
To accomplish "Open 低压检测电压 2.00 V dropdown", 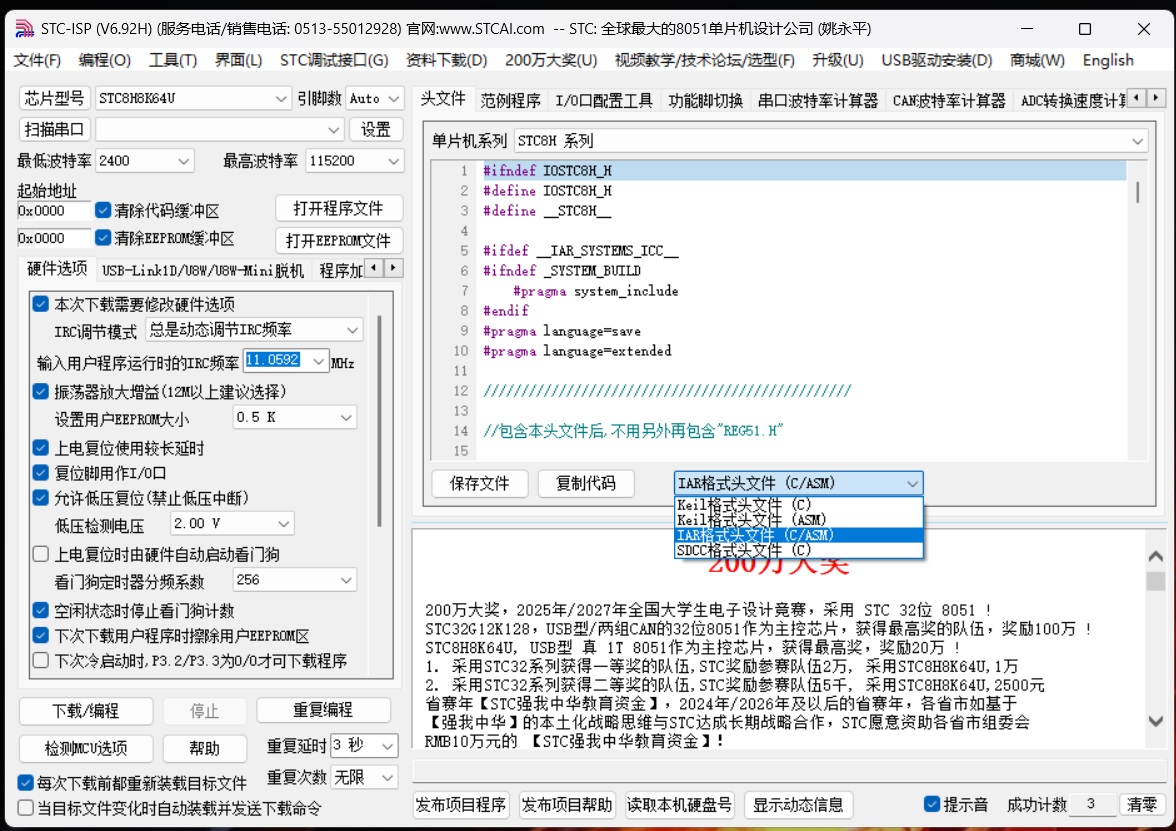I will (x=232, y=524).
